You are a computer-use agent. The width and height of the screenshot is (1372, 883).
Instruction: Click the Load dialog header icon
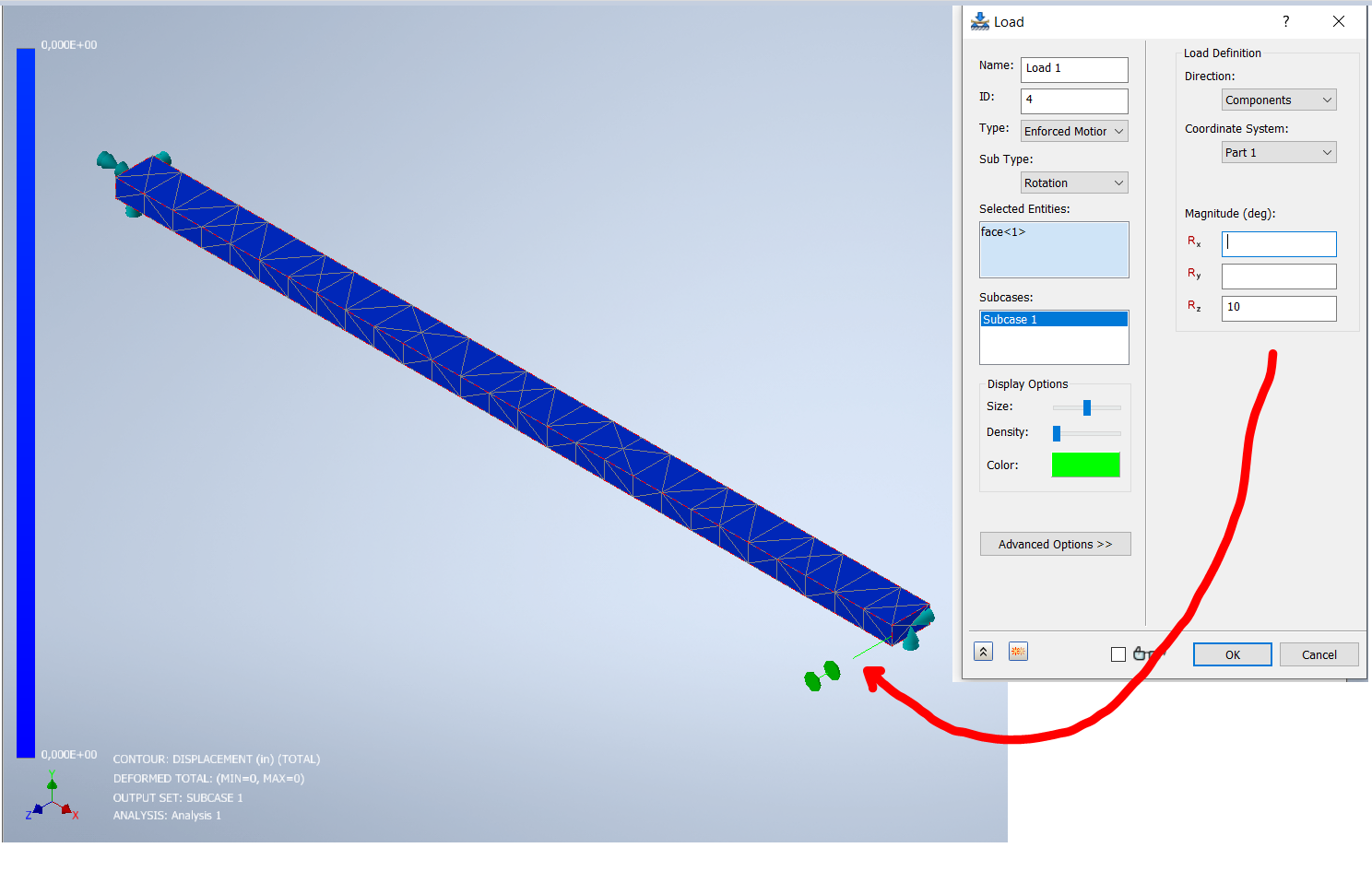point(977,20)
